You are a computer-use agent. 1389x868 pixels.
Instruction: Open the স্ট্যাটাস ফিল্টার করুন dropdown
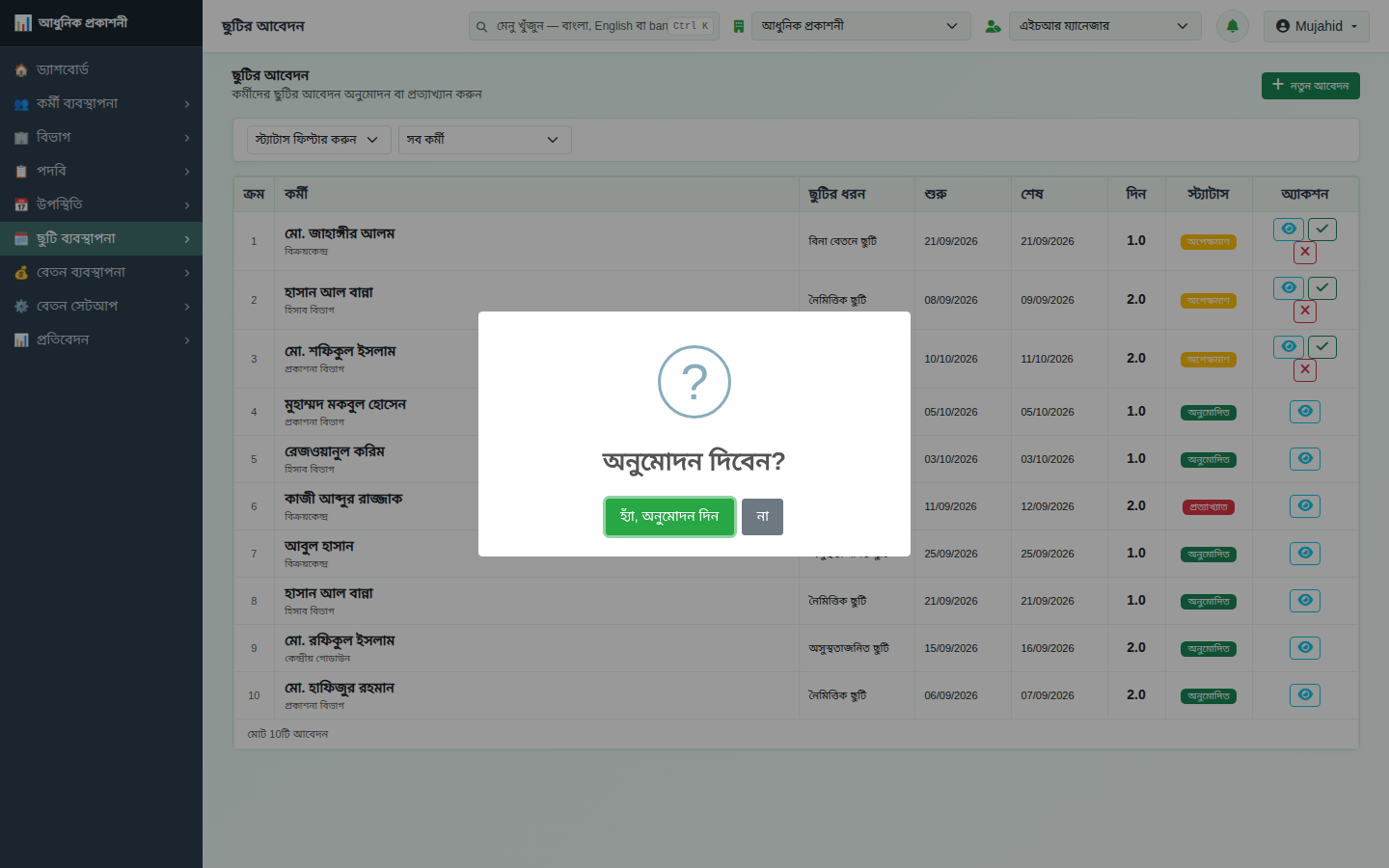pyautogui.click(x=319, y=140)
